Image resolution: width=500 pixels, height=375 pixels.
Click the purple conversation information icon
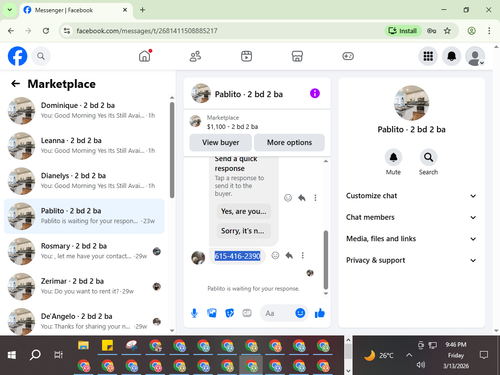(x=315, y=93)
